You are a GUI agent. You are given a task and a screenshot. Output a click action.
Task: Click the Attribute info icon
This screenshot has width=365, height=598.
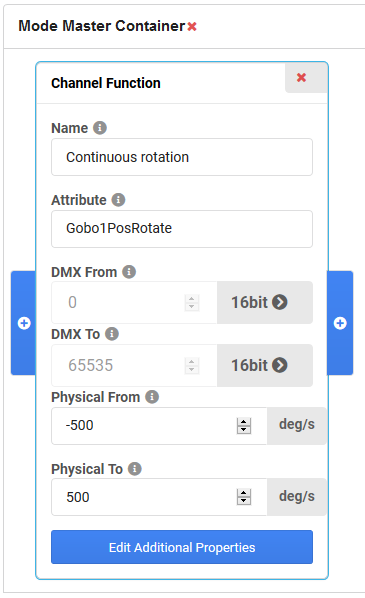118,199
